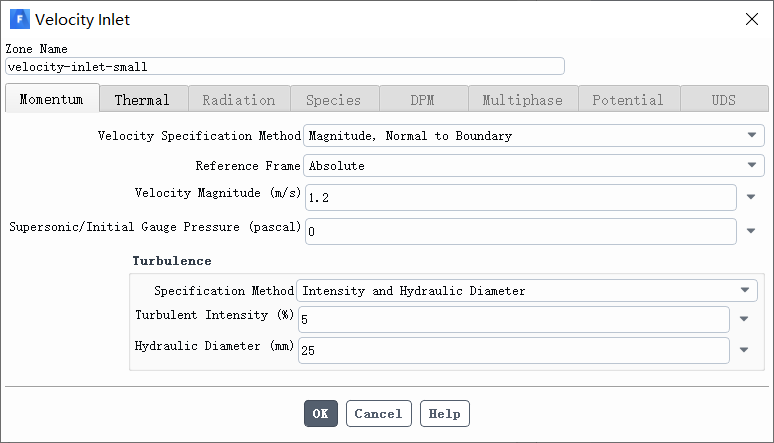The width and height of the screenshot is (774, 443).
Task: Switch to the Thermal tab
Action: tap(142, 100)
